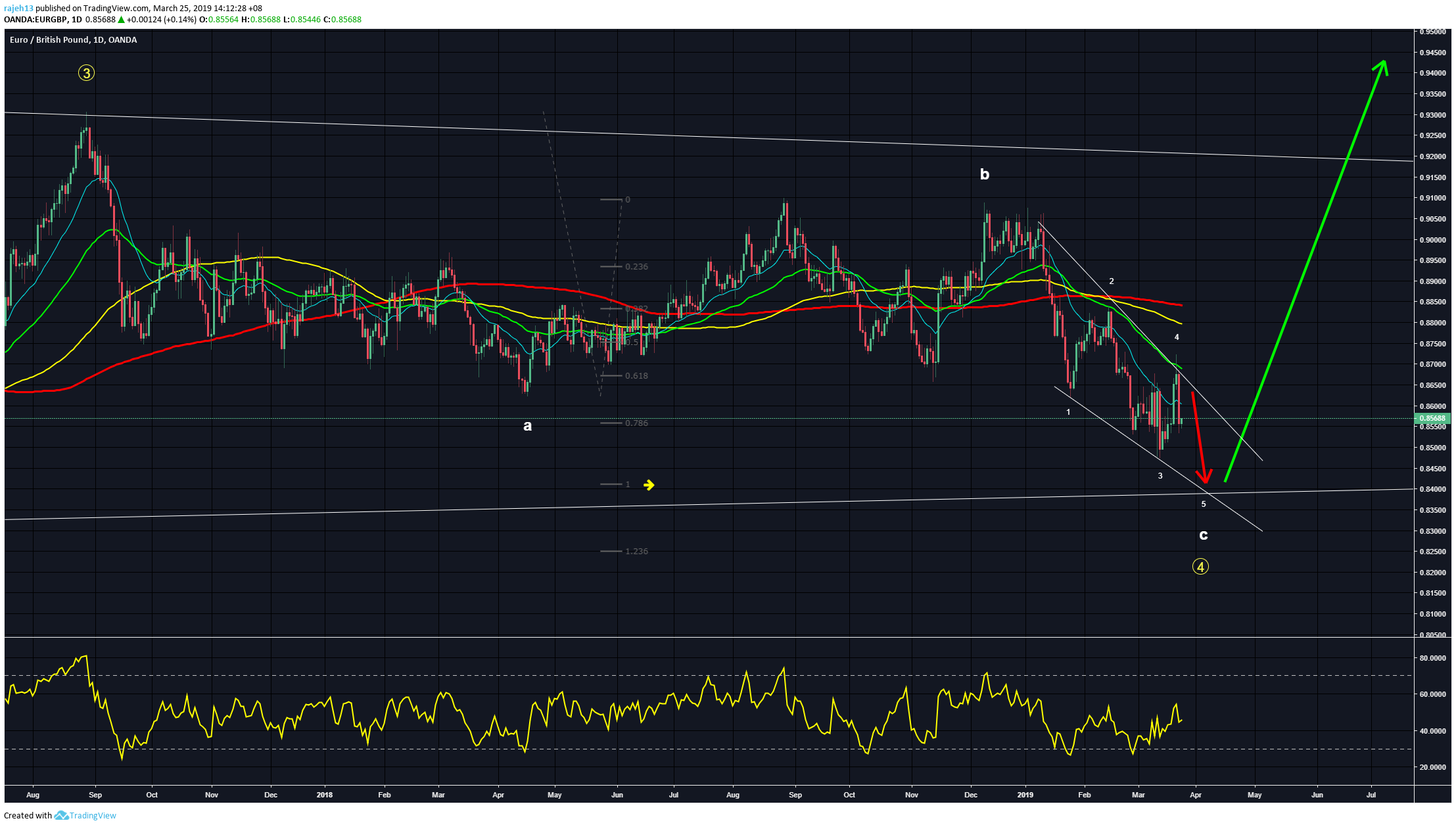The width and height of the screenshot is (1456, 827).
Task: Open the TradingView link in footer
Action: tap(93, 815)
